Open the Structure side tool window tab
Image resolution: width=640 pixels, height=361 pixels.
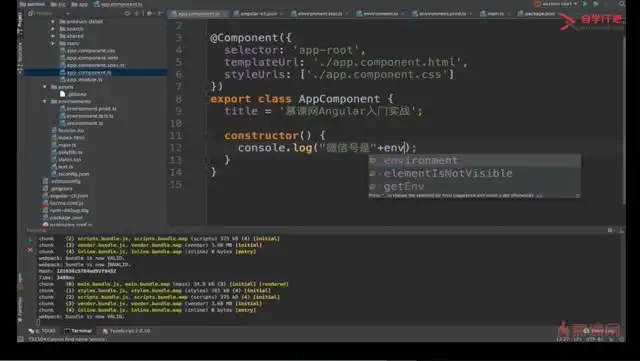20,57
